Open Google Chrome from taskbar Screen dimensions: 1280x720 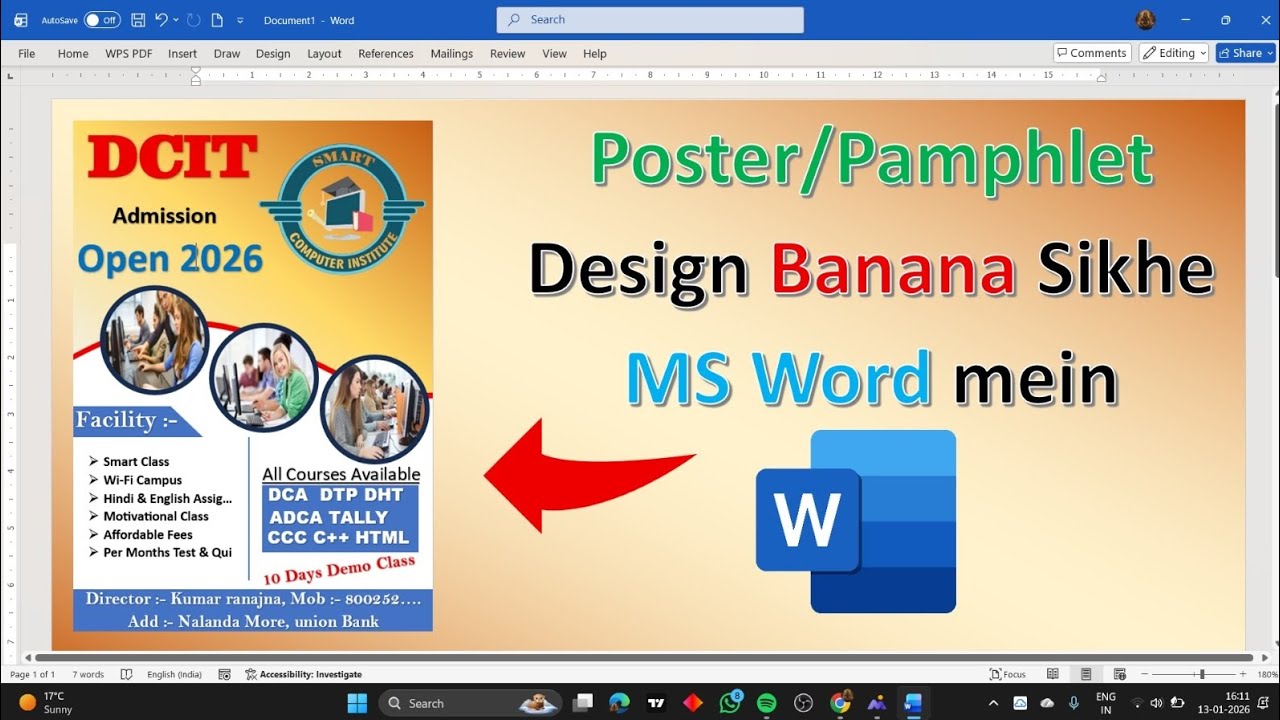[840, 703]
